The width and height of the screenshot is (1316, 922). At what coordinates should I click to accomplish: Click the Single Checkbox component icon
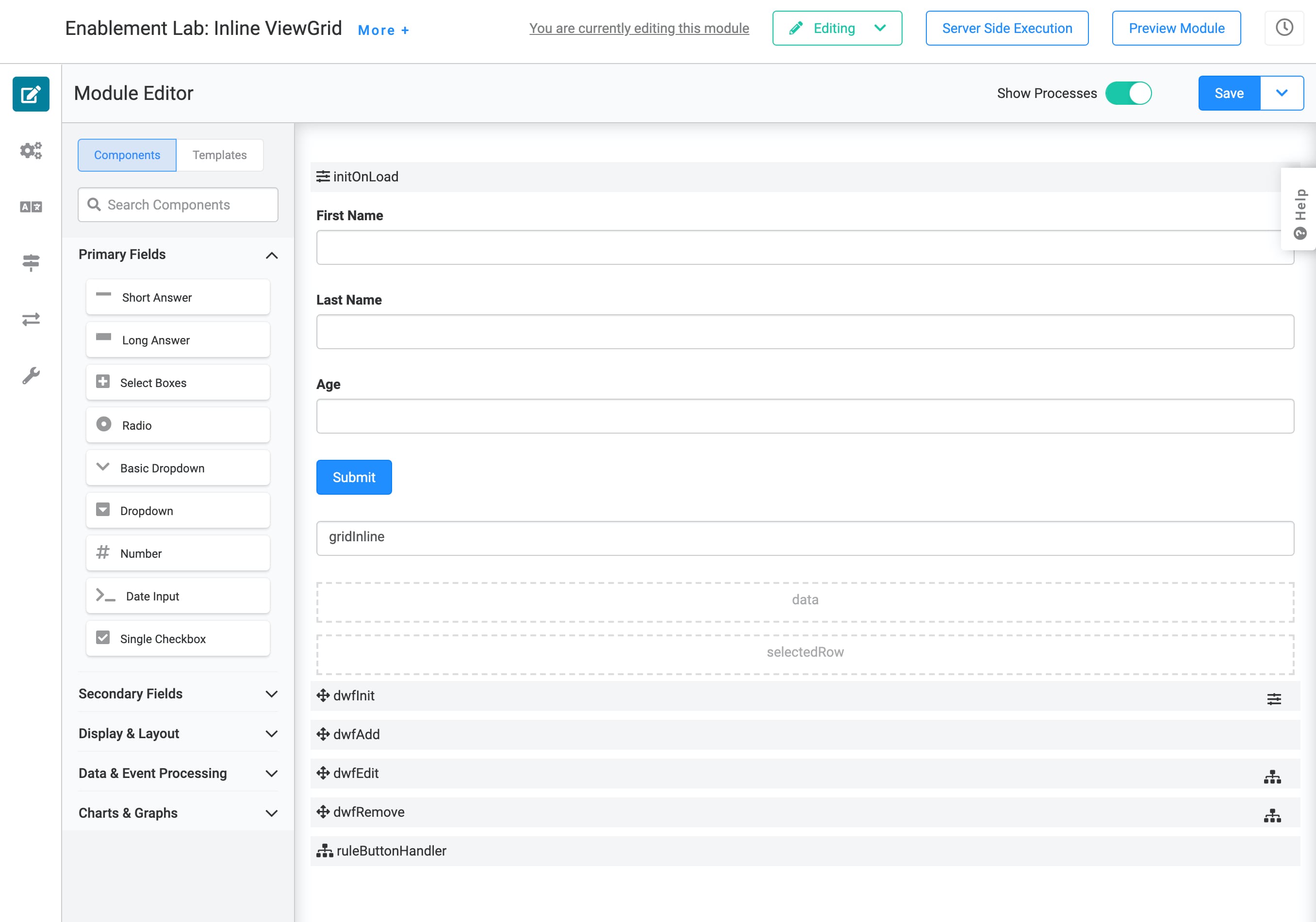(x=102, y=637)
